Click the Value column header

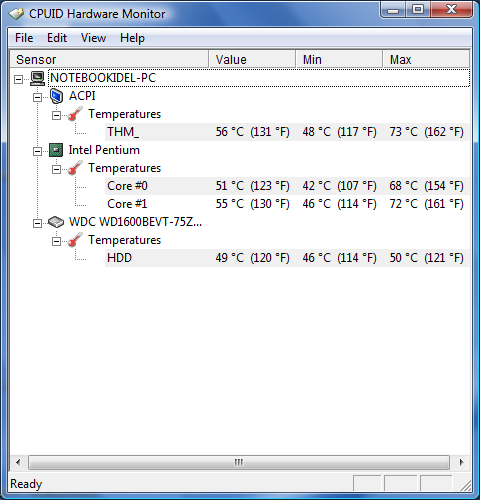tap(252, 59)
